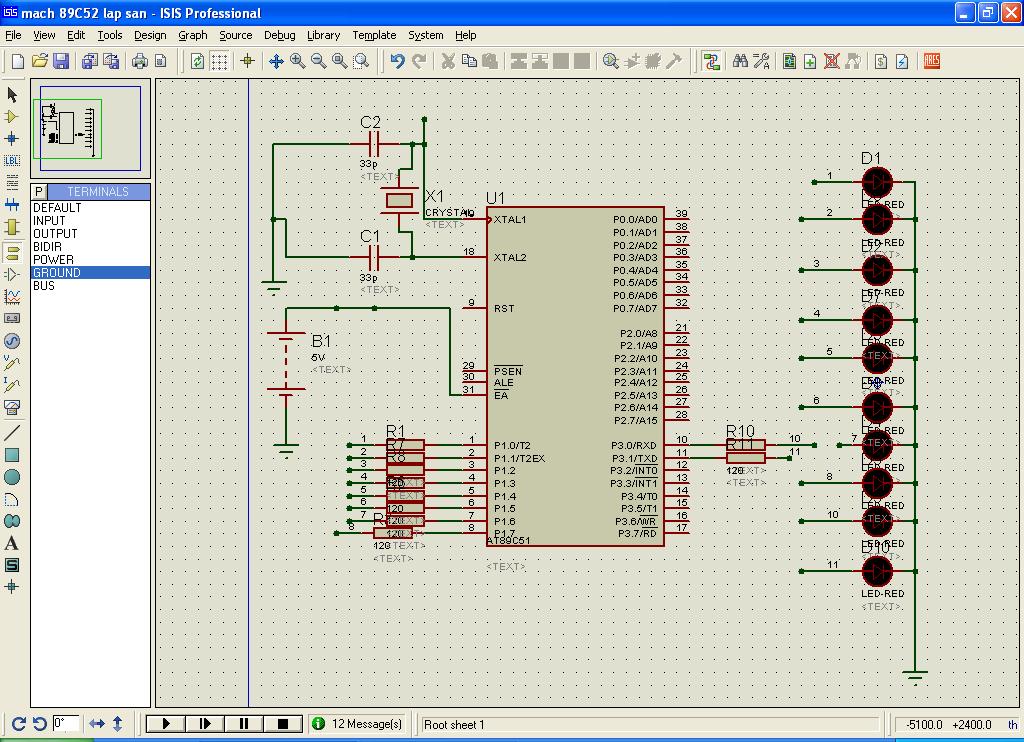The image size is (1024, 742).
Task: Select POWER in terminals list
Action: (53, 259)
